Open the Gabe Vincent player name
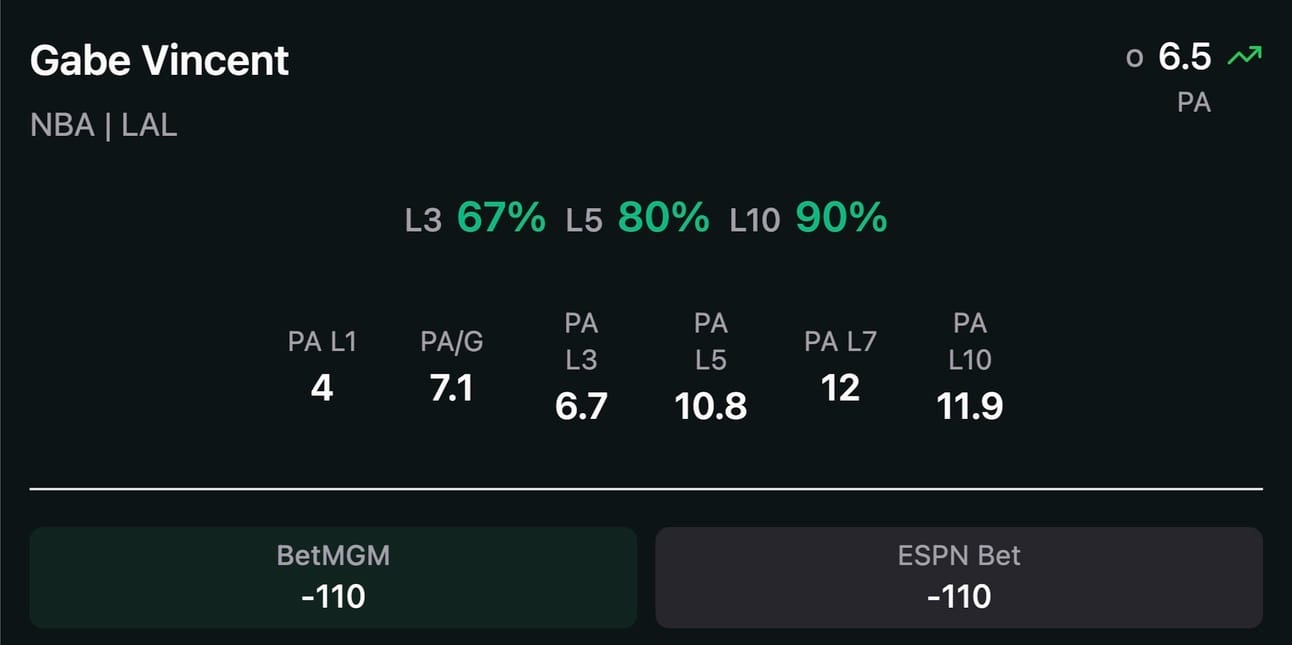The width and height of the screenshot is (1292, 645). pos(160,61)
